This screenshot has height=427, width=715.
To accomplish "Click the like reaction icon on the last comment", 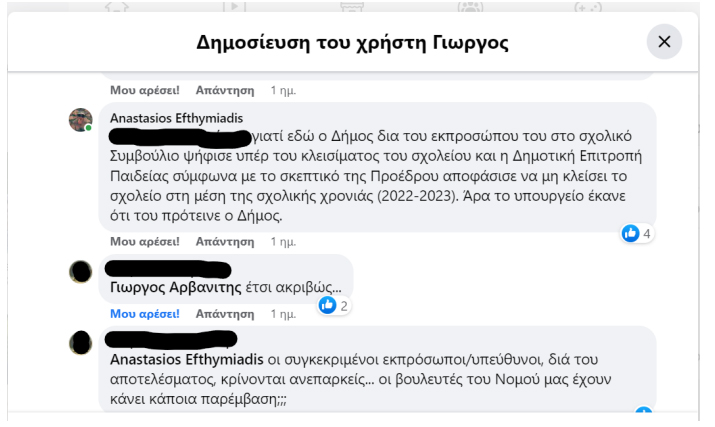I will point(643,414).
